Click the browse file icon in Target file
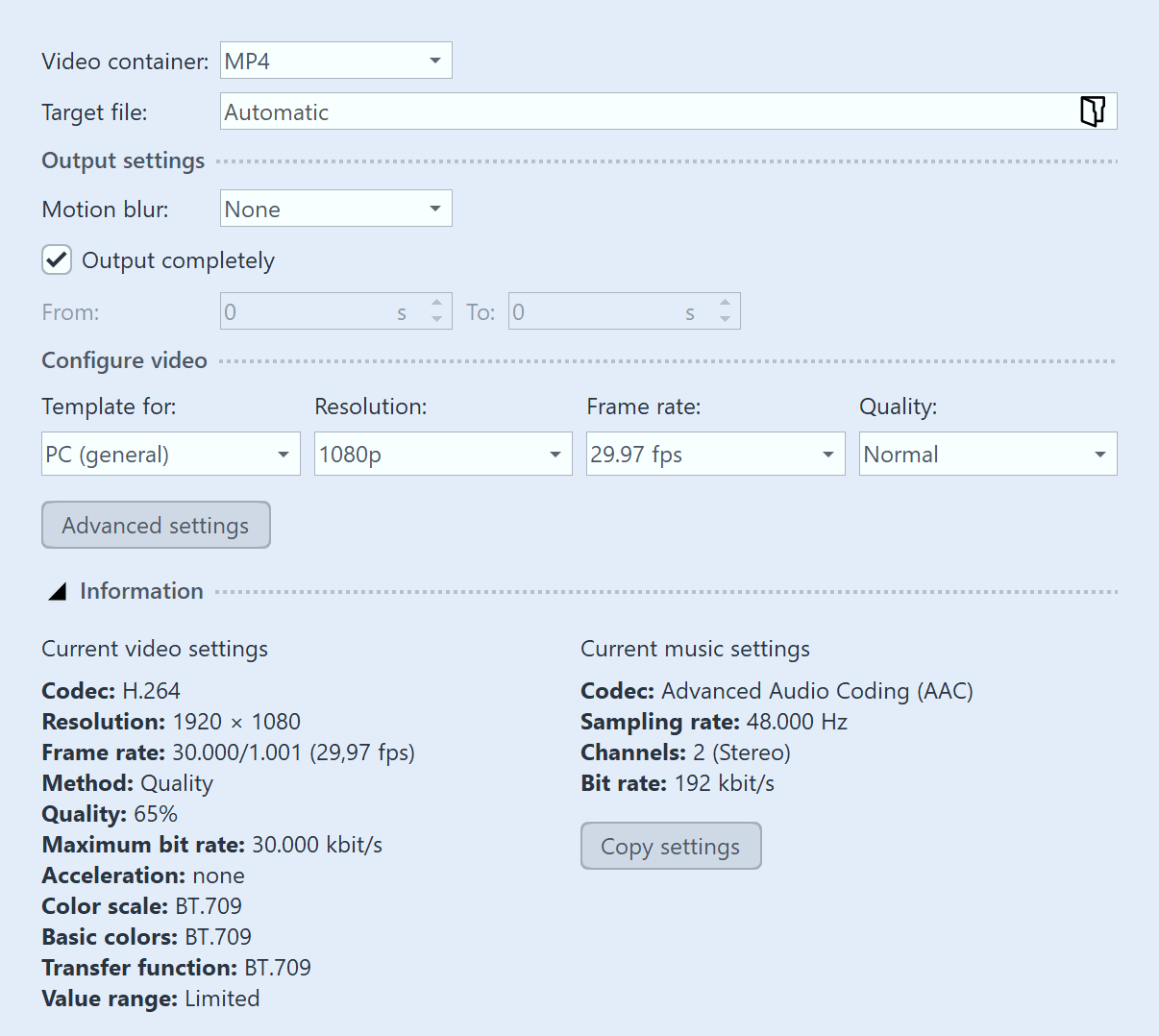This screenshot has width=1159, height=1036. [x=1092, y=111]
